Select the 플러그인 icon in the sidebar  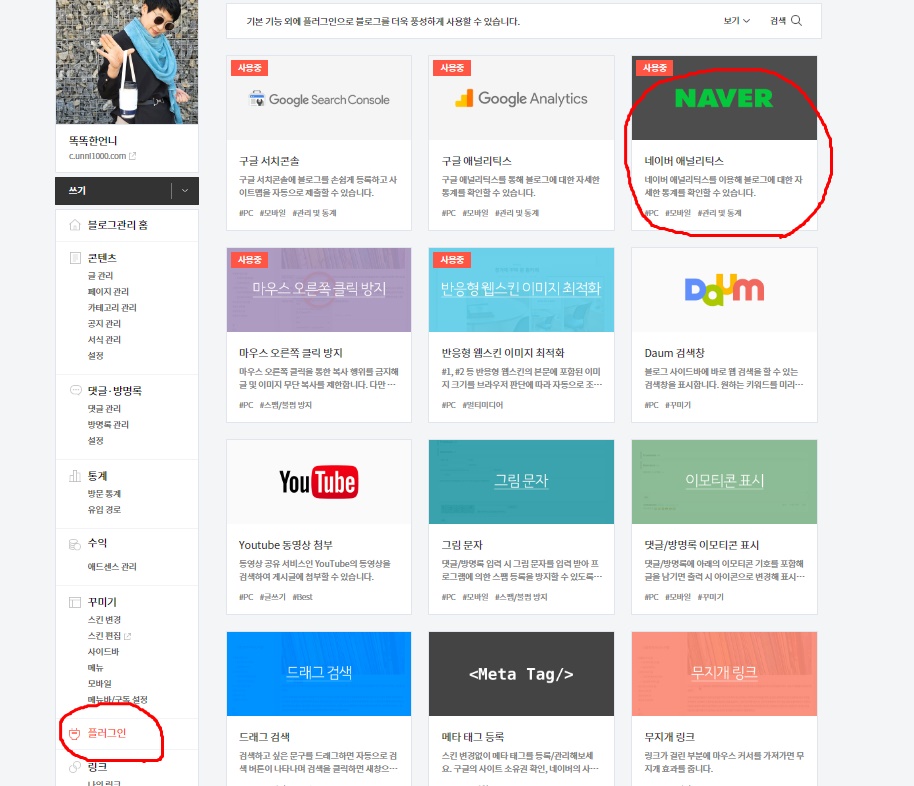(x=72, y=732)
